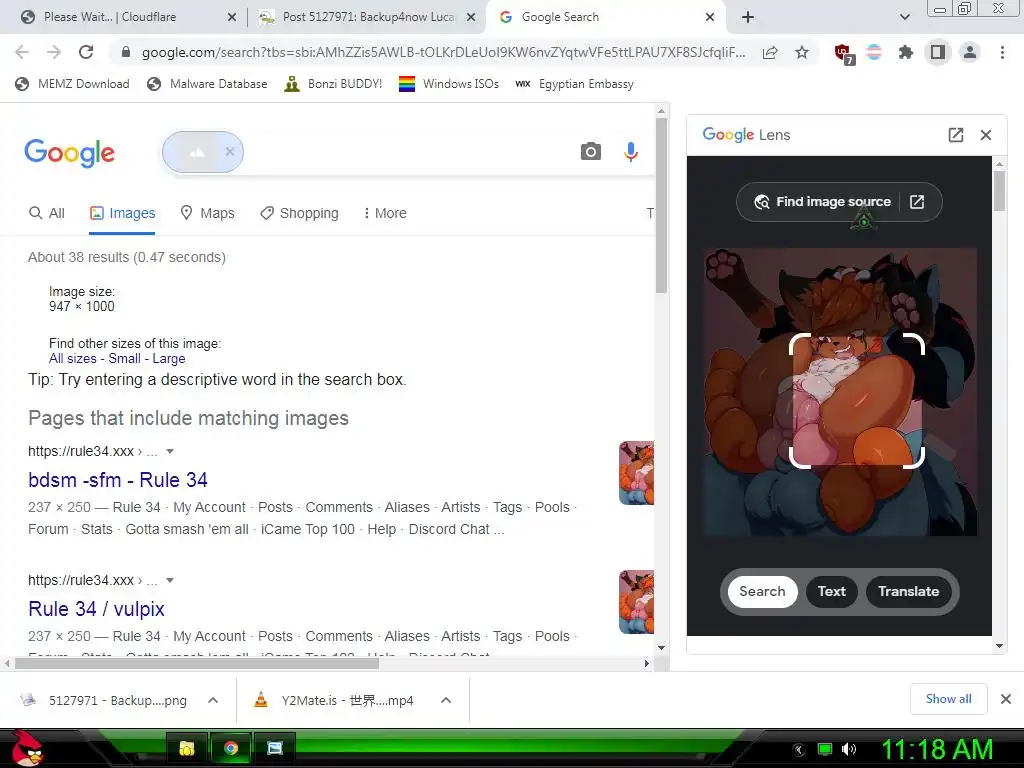Image resolution: width=1024 pixels, height=768 pixels.
Task: View site info via the lock icon
Action: point(127,52)
